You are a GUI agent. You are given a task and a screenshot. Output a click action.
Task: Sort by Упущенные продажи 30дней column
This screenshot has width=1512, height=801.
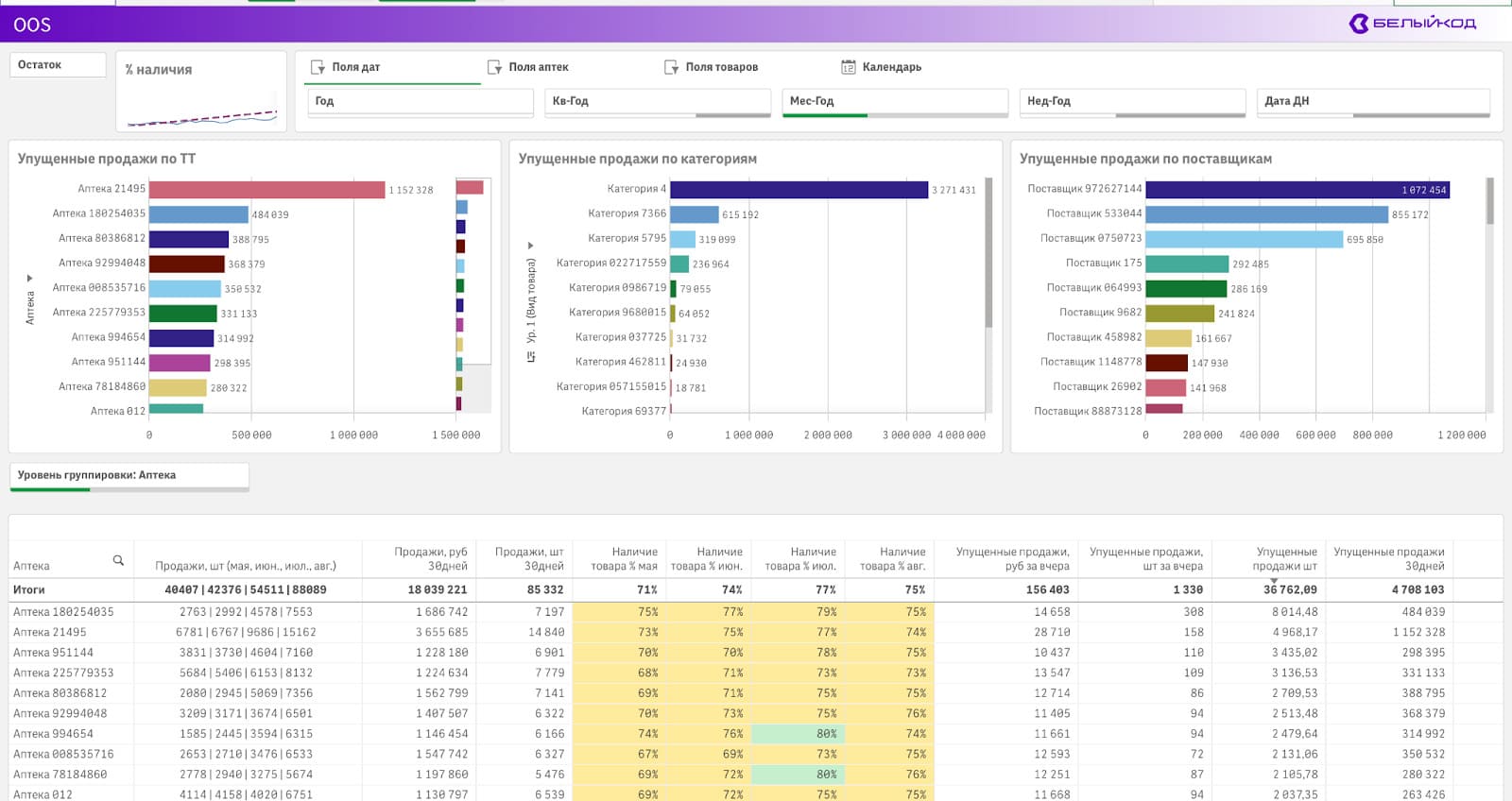coord(1388,558)
